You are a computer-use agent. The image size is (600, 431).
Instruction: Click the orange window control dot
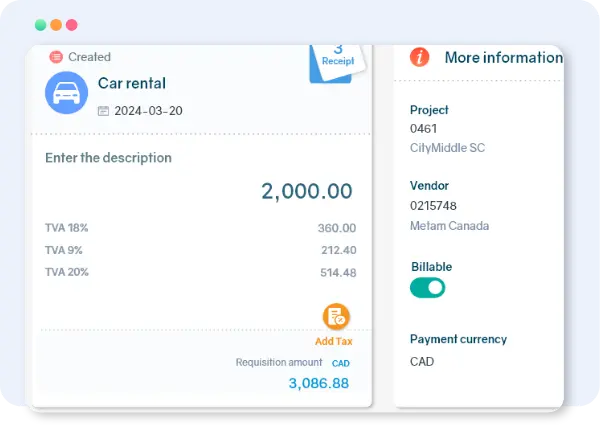click(56, 24)
